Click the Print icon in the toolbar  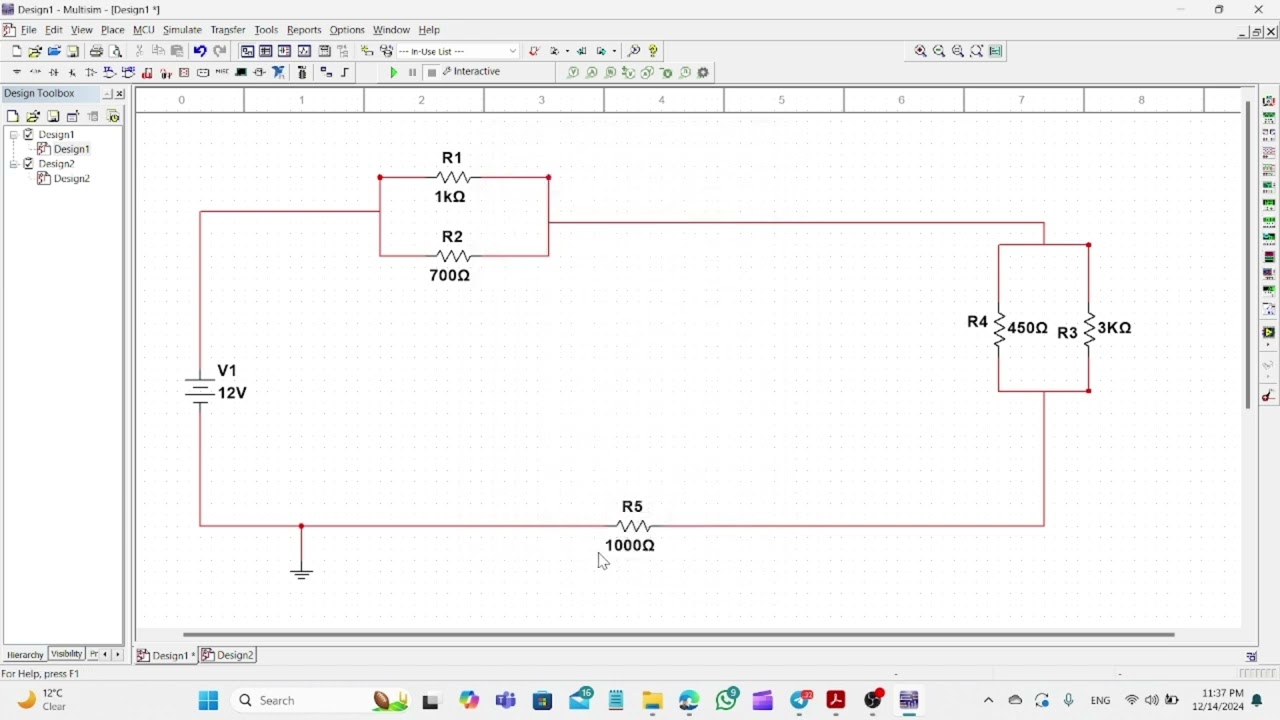[96, 51]
